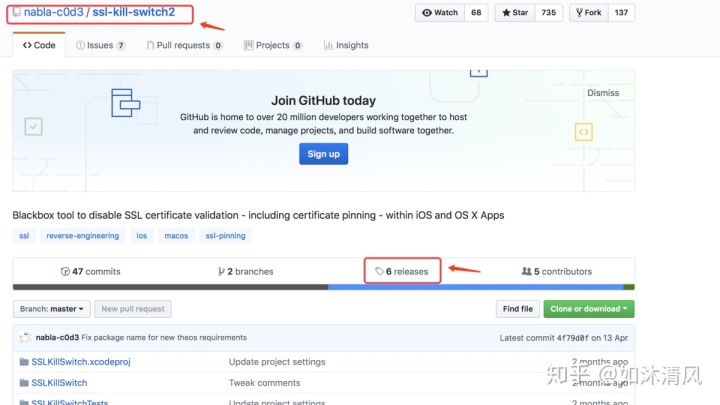Expand the Branch: master dropdown

(x=51, y=309)
